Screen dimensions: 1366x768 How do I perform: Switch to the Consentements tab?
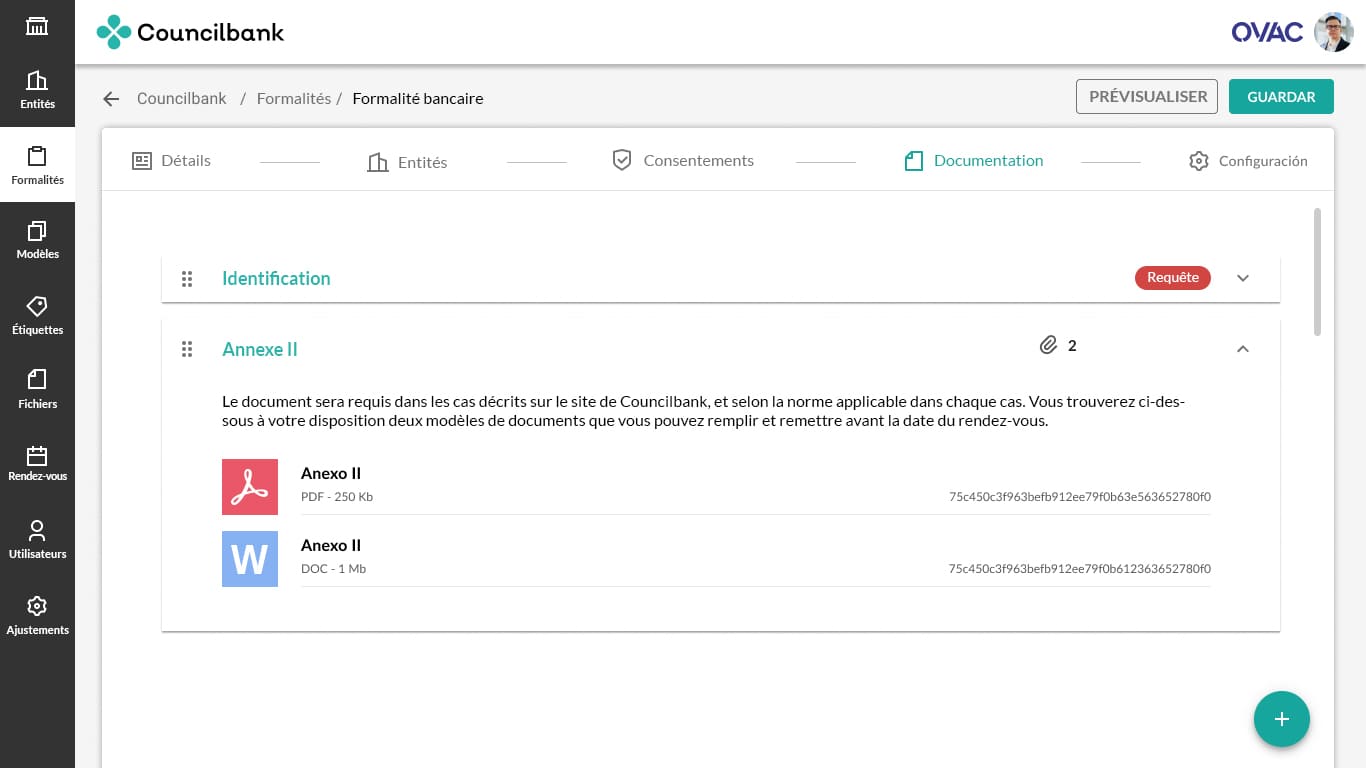(683, 161)
